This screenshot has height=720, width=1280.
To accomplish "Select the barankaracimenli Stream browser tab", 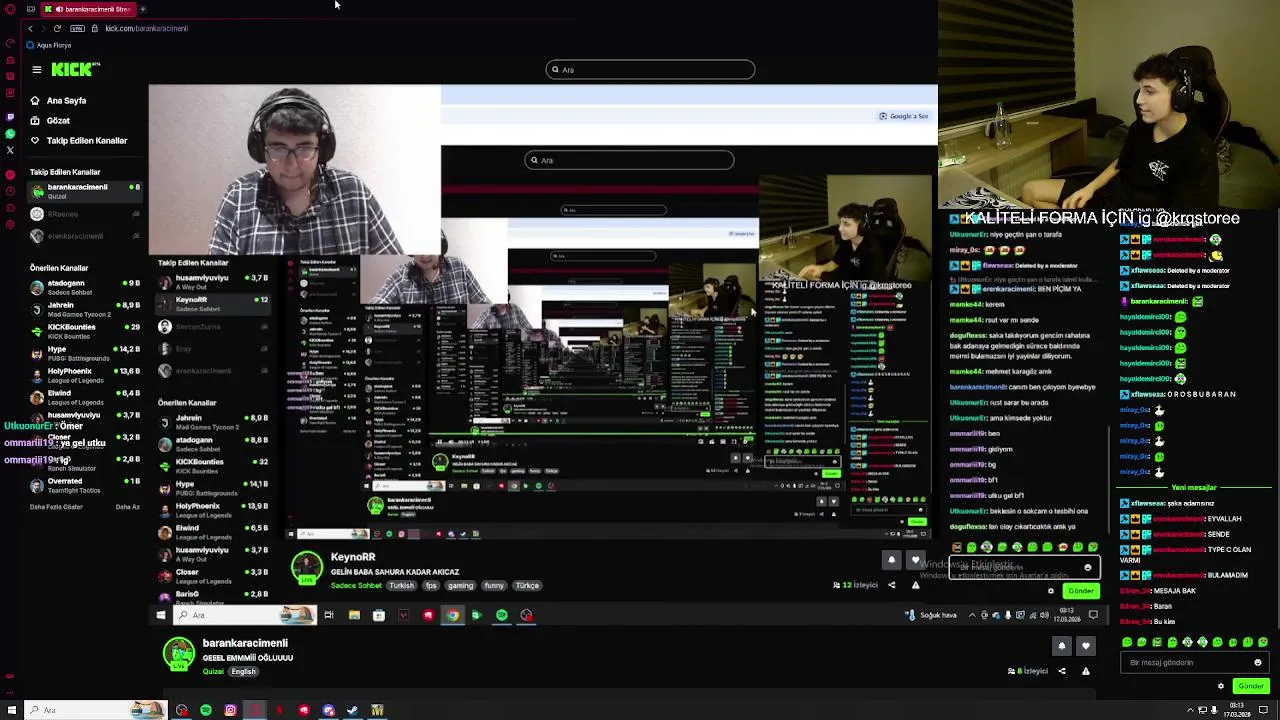I will (x=88, y=9).
